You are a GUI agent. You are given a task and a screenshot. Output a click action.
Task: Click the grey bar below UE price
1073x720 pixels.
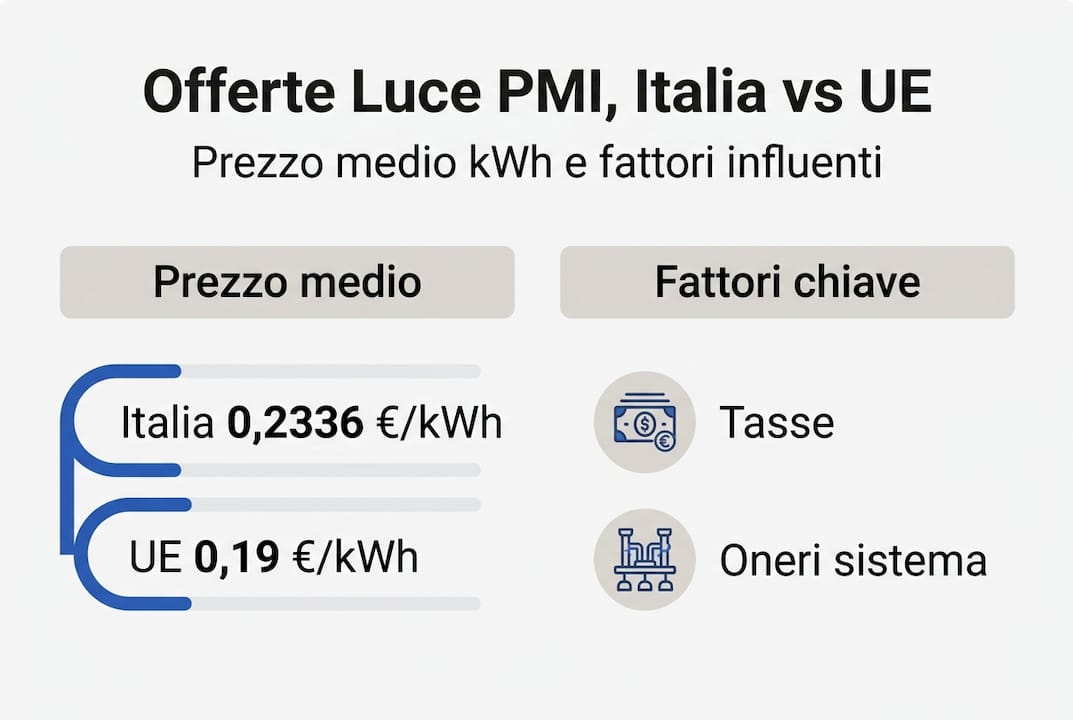(x=335, y=604)
